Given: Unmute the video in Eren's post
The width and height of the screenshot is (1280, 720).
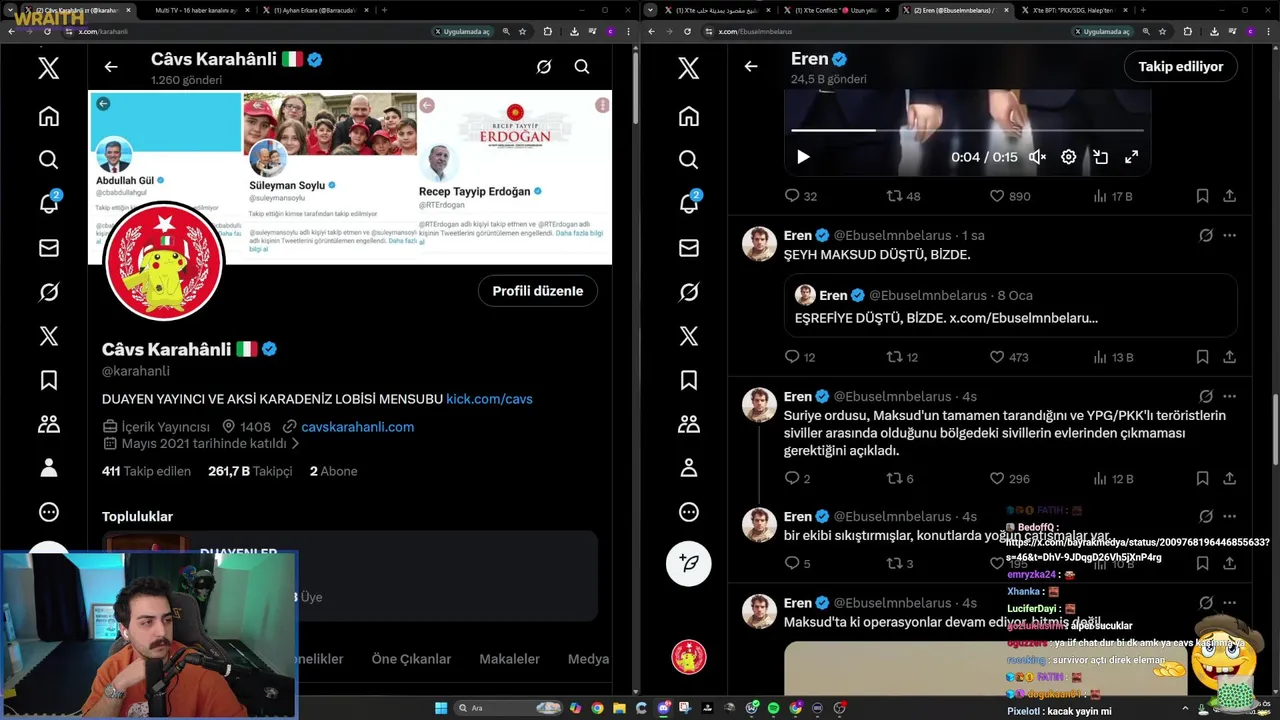Looking at the screenshot, I should (1038, 157).
